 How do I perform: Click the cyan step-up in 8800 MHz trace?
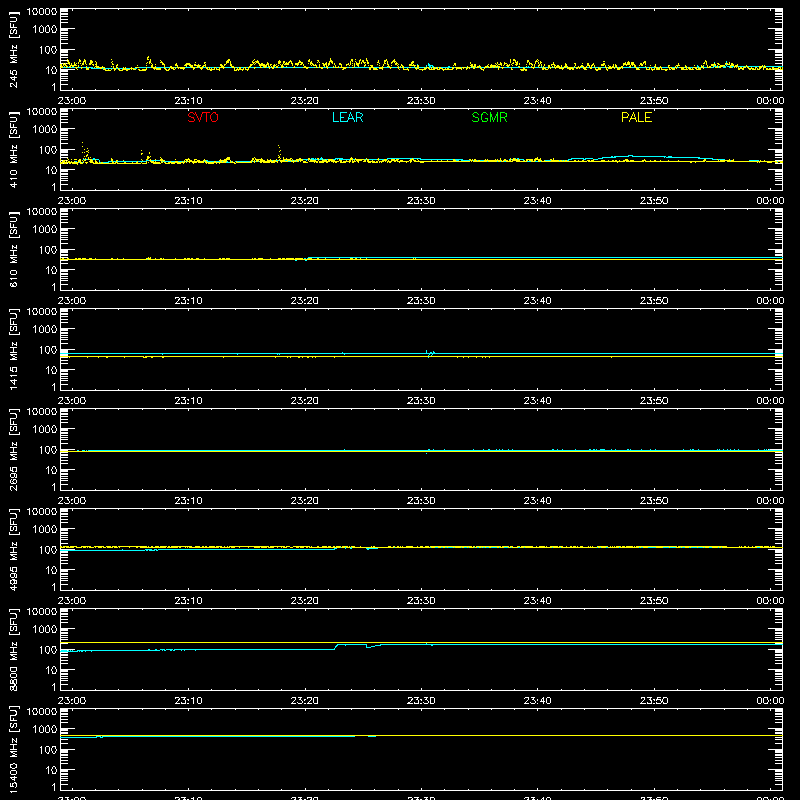pos(337,646)
